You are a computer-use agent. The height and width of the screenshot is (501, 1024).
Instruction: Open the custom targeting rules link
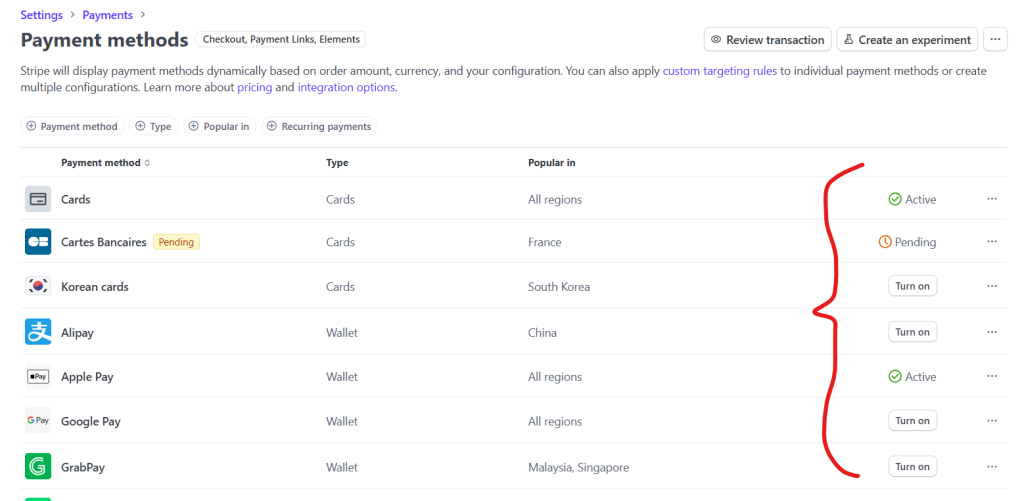pos(719,71)
